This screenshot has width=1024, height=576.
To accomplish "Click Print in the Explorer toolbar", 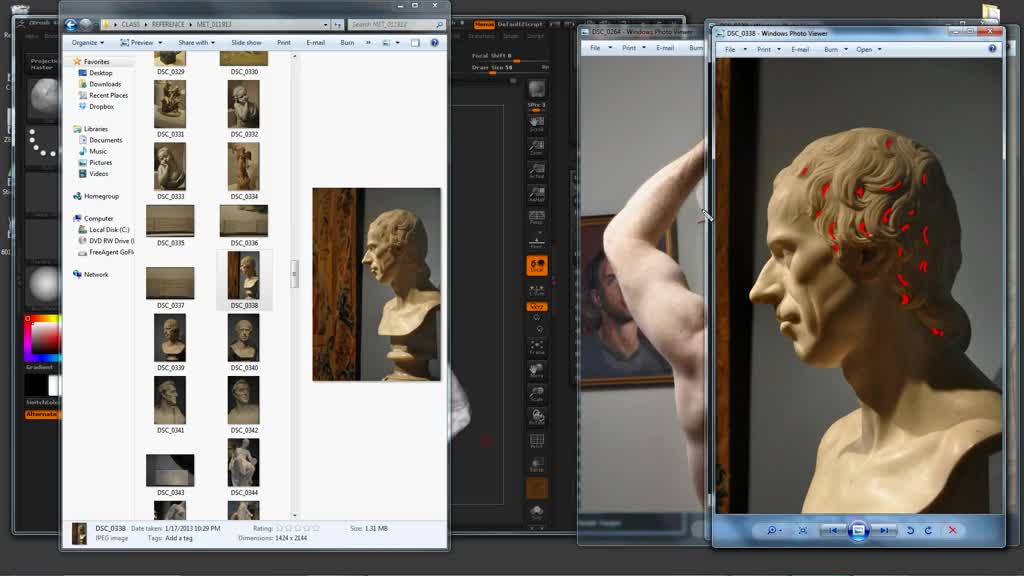I will 283,43.
